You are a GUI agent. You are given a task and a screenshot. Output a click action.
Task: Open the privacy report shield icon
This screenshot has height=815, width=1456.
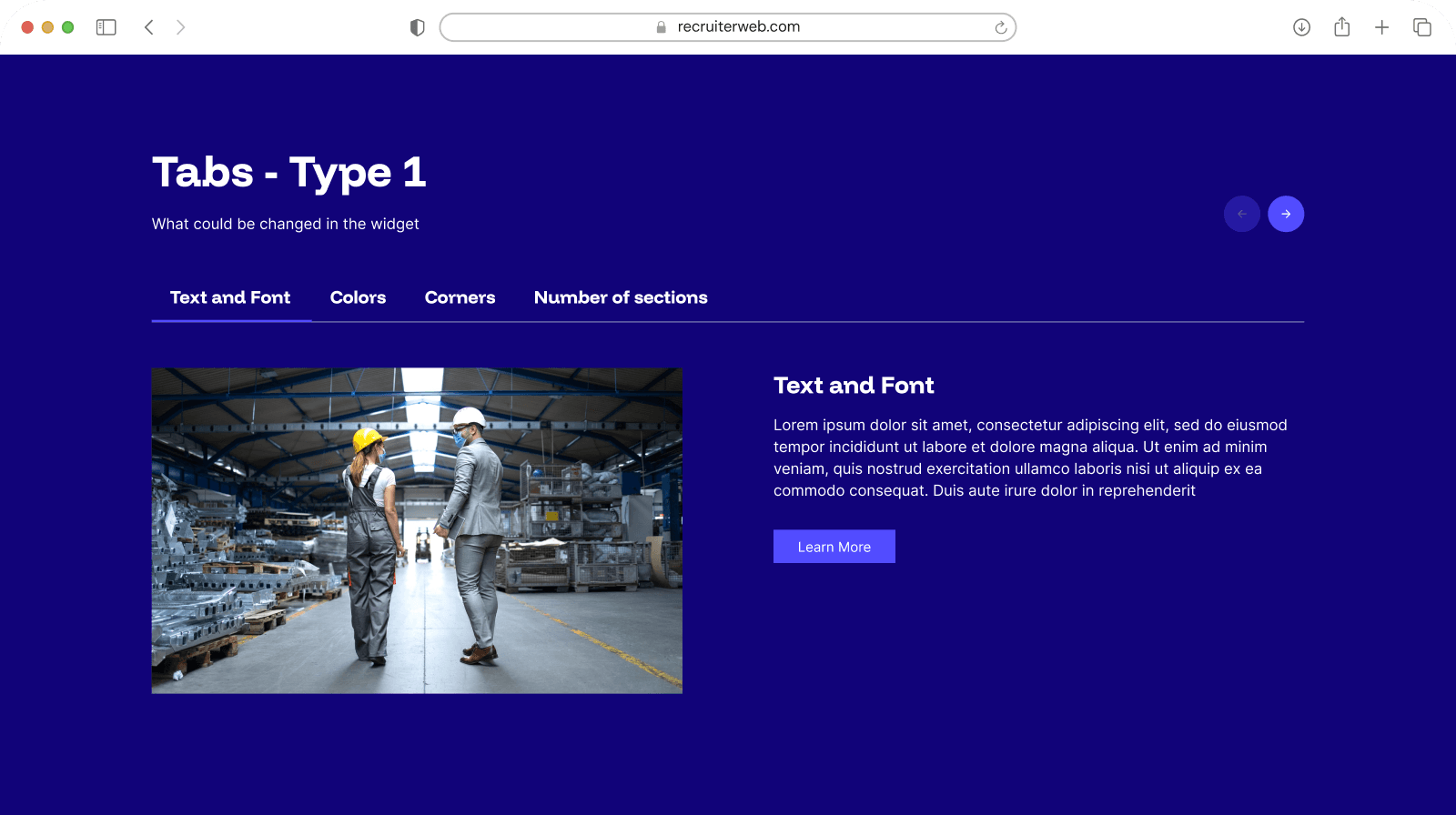(418, 27)
